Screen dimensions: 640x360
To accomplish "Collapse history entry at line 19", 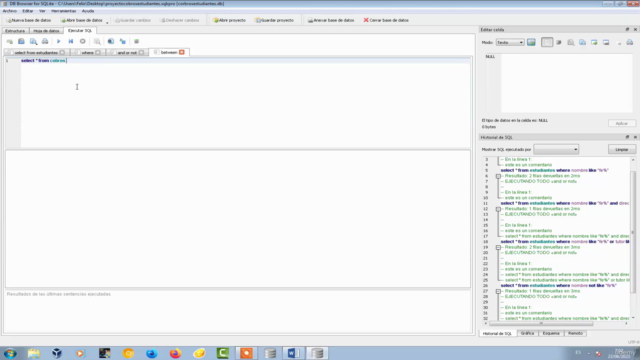I will pos(498,247).
